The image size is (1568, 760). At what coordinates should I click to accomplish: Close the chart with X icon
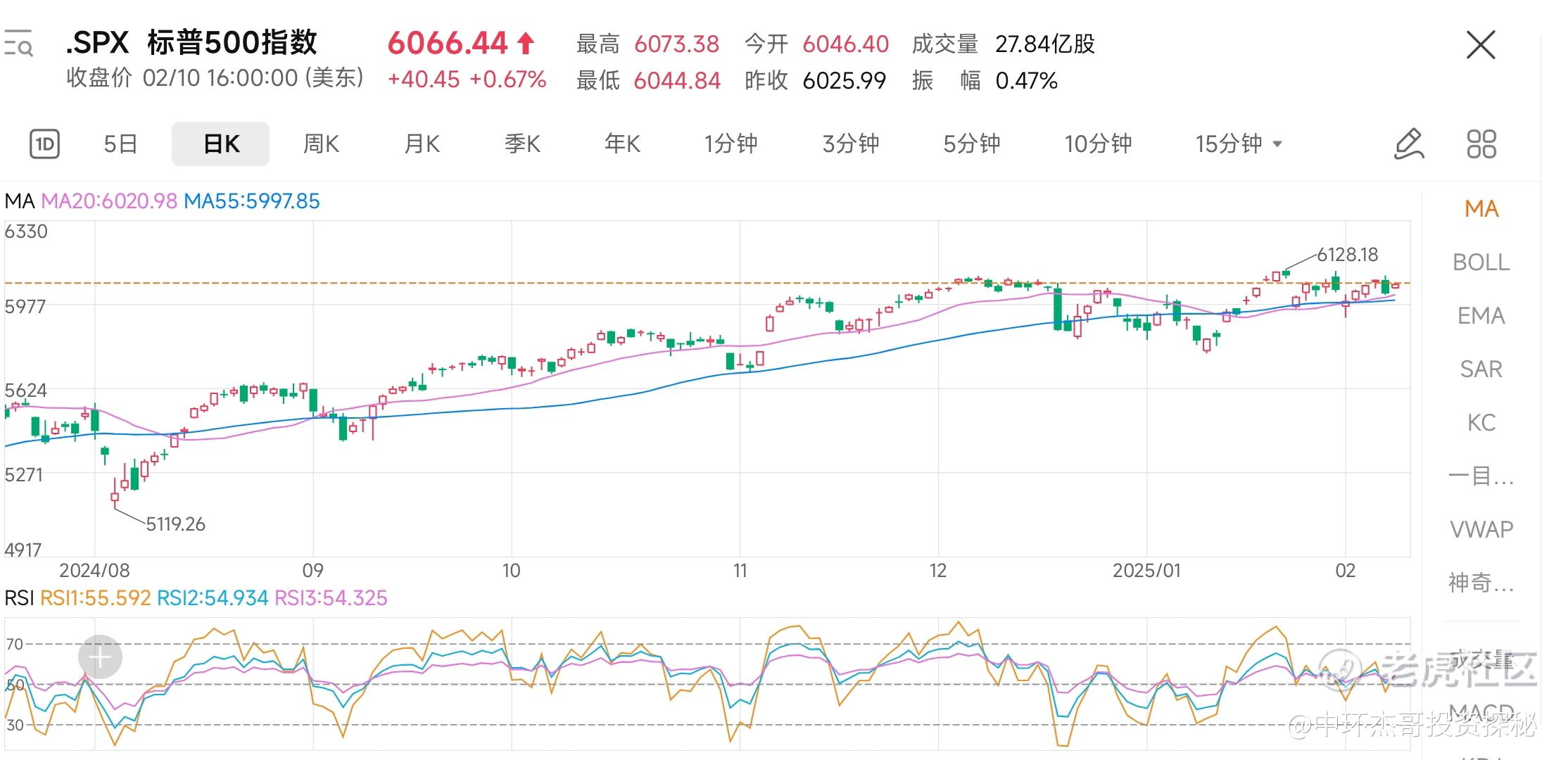pyautogui.click(x=1480, y=45)
